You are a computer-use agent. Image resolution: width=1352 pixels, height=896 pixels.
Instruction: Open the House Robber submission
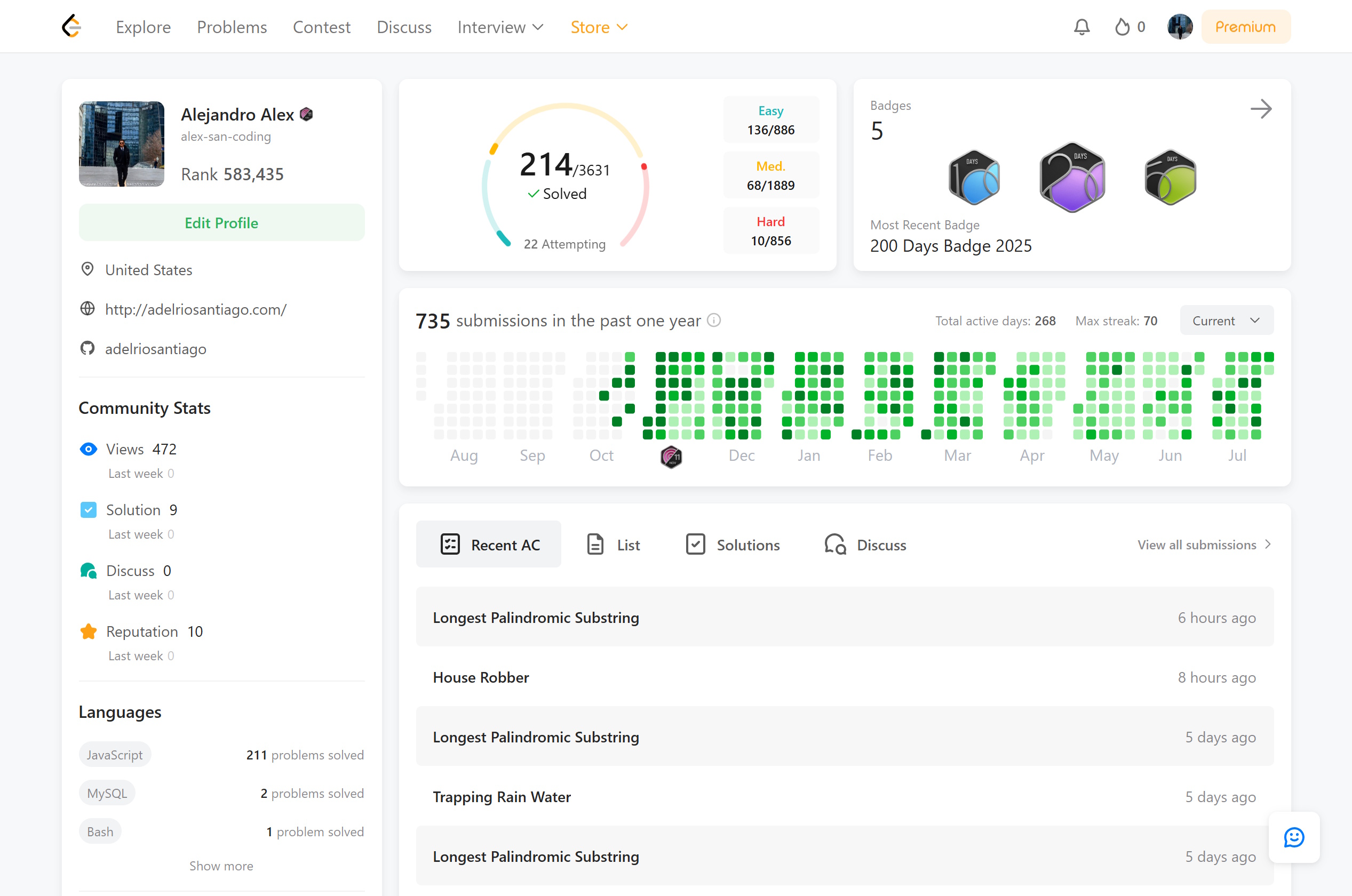pyautogui.click(x=481, y=677)
